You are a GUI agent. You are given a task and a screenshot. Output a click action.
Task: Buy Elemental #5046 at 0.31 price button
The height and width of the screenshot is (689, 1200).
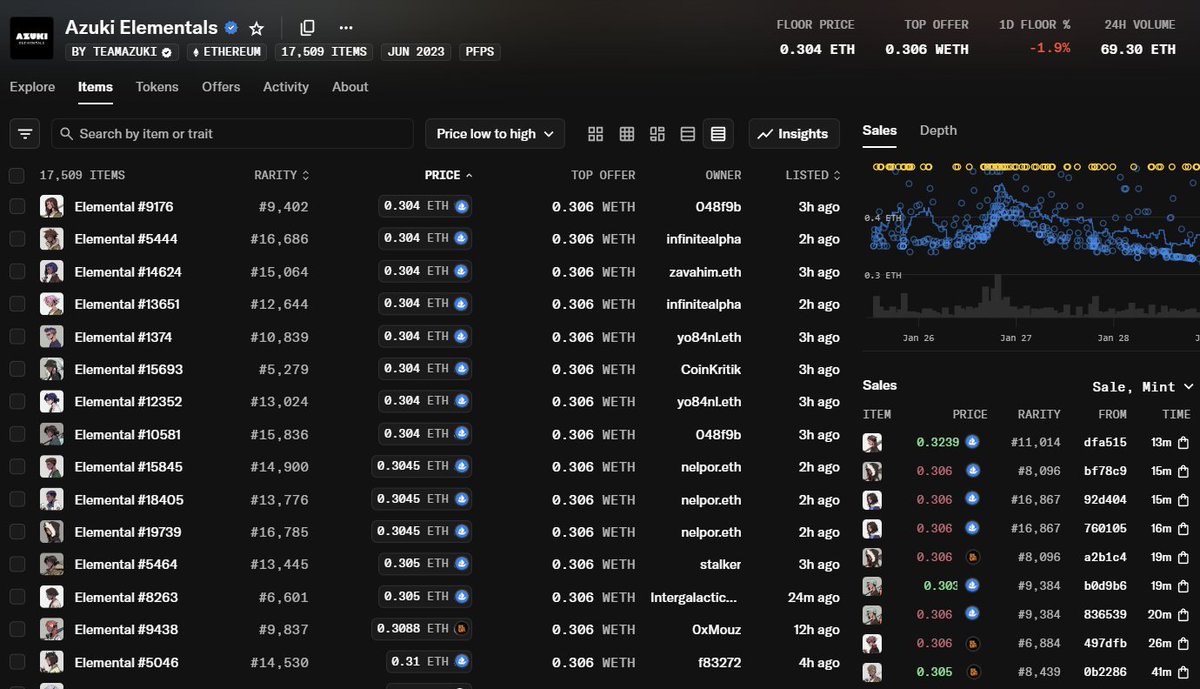(x=430, y=662)
